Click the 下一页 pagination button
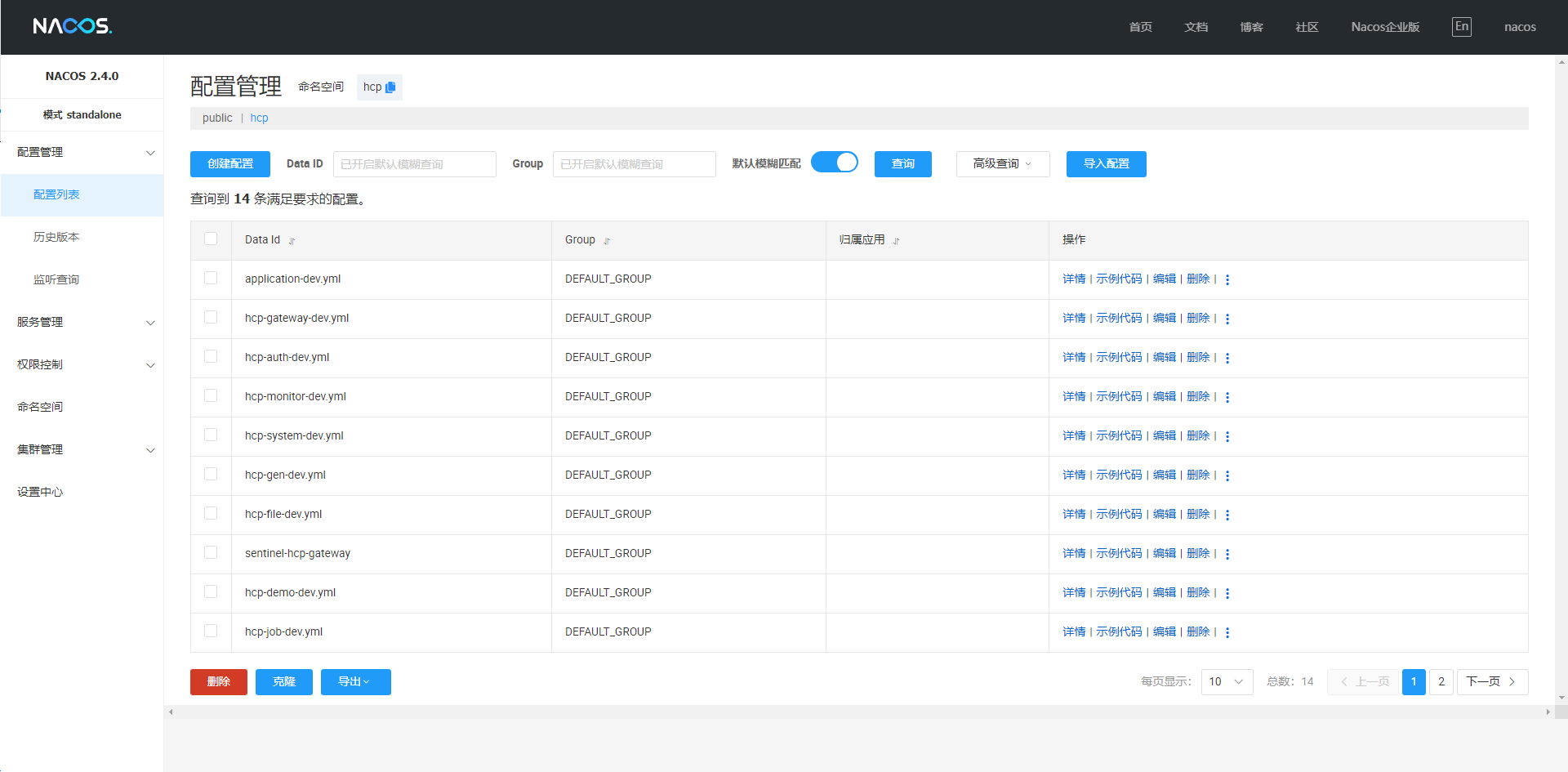 click(1493, 682)
